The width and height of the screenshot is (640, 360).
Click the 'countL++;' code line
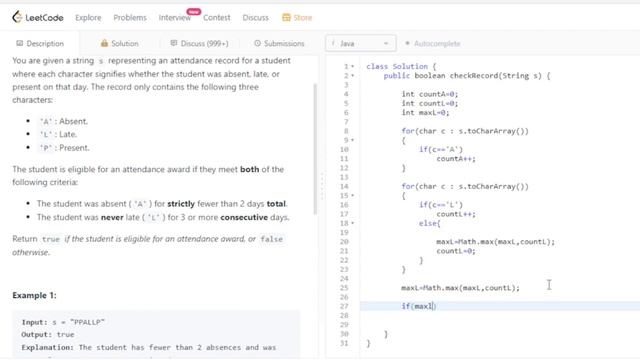[456, 214]
